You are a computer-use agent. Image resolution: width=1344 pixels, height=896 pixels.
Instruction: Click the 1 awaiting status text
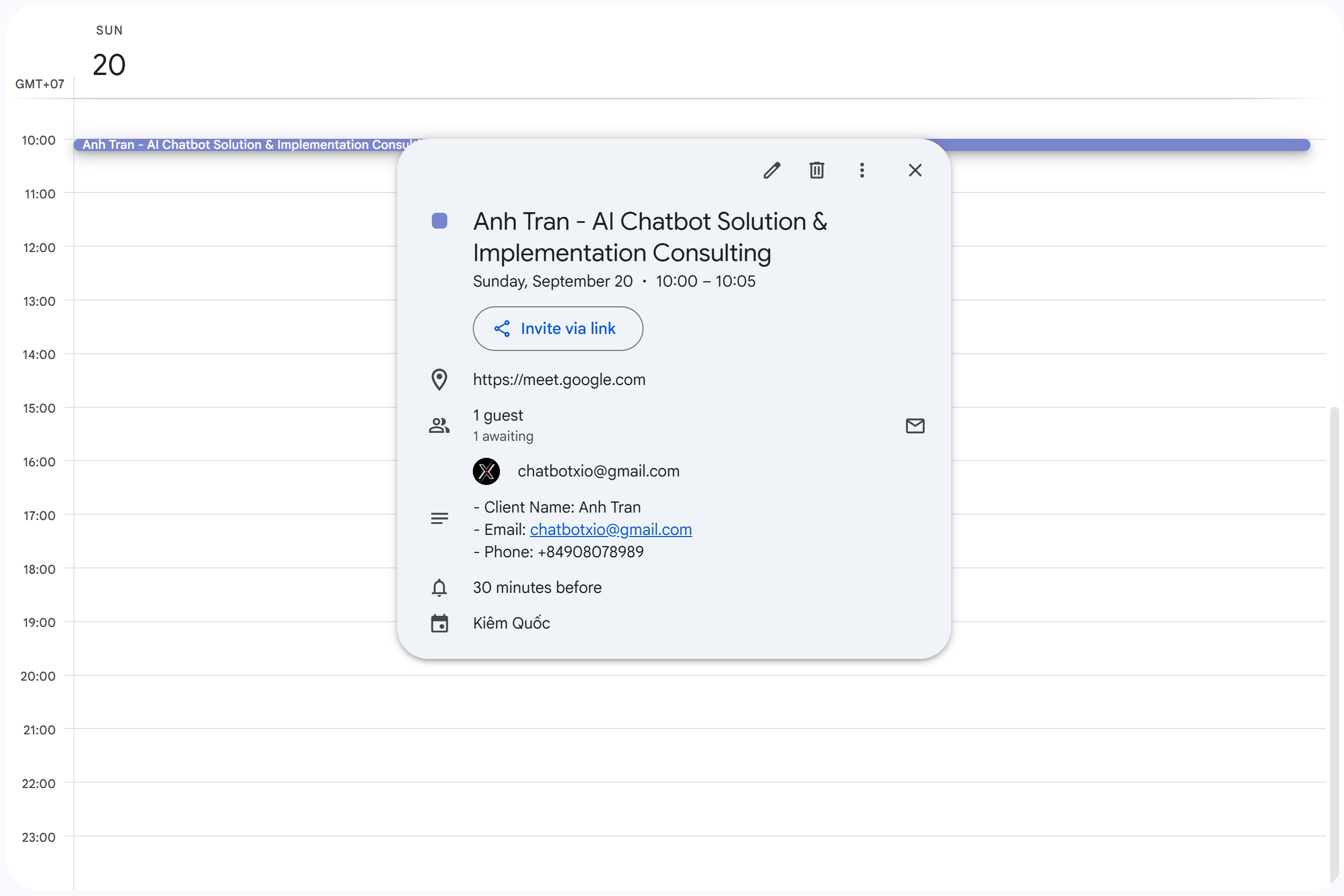[503, 437]
